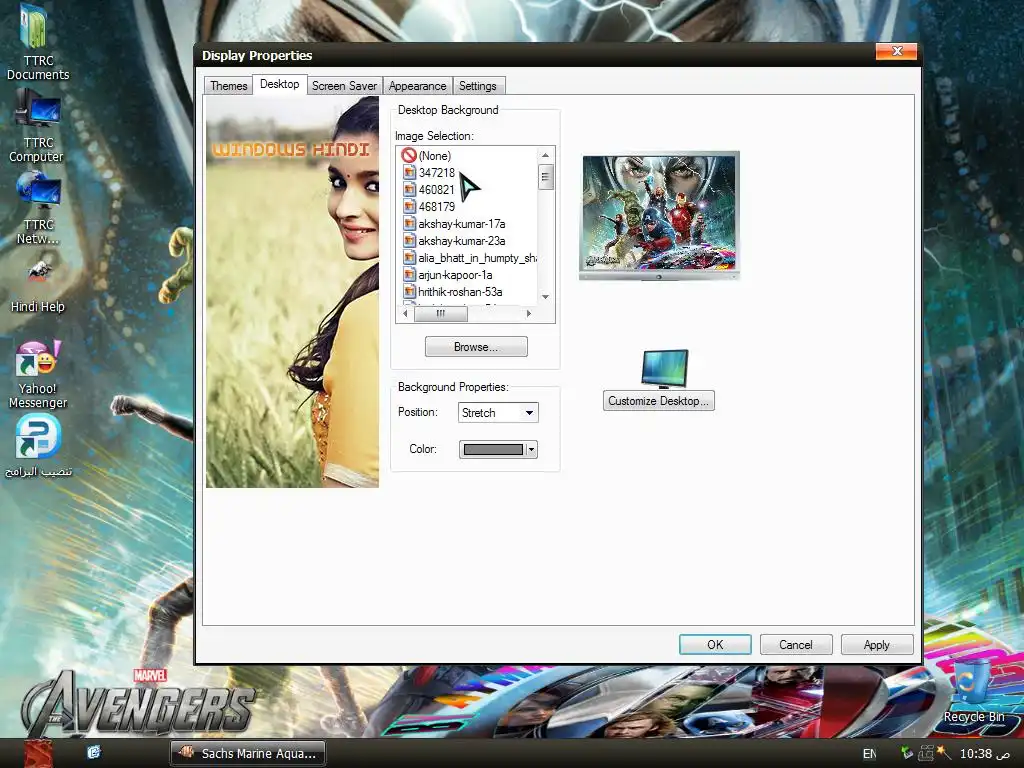The height and width of the screenshot is (768, 1024).
Task: Click image list vertical scrollbar thumb
Action: (x=545, y=177)
